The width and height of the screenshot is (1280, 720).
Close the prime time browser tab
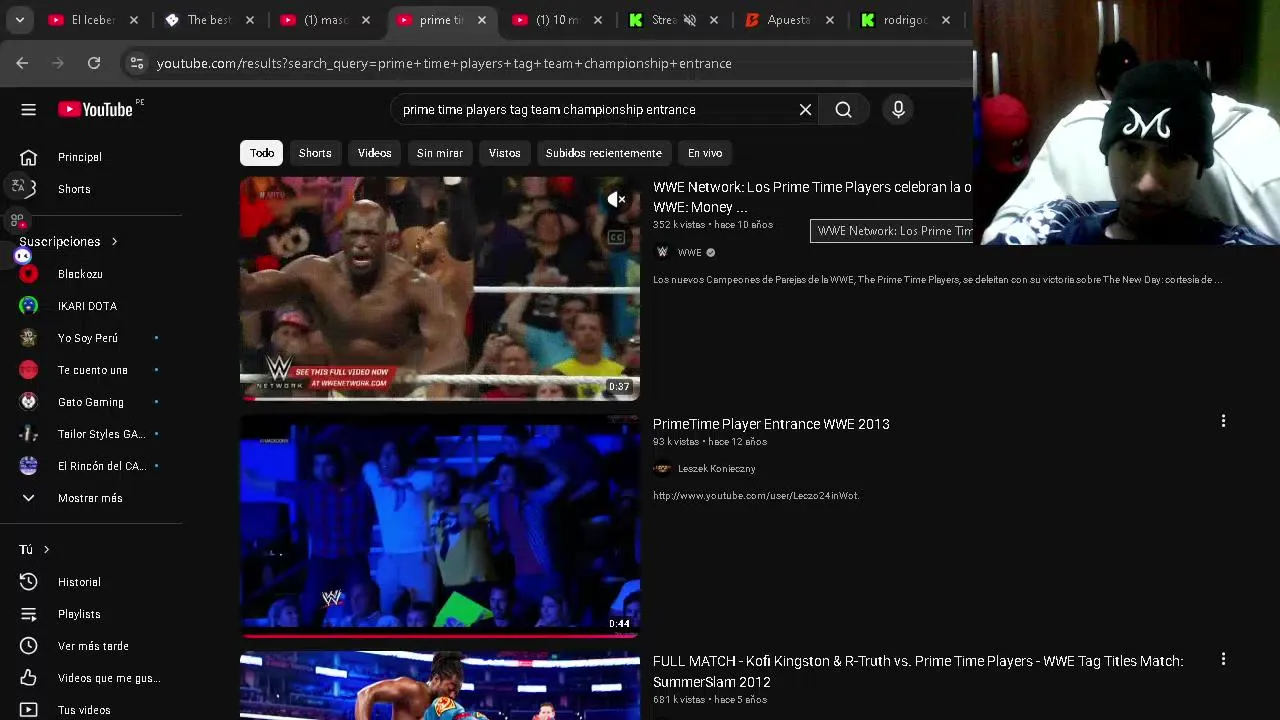pyautogui.click(x=482, y=20)
